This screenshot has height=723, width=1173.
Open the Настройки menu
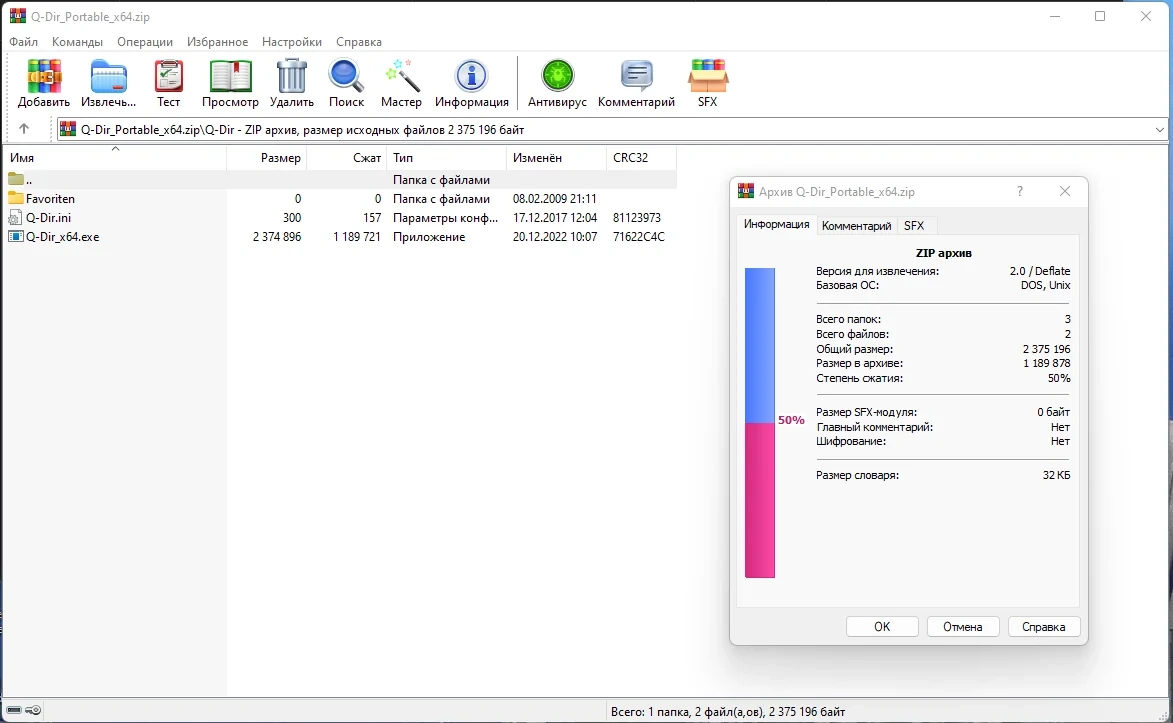[x=292, y=42]
